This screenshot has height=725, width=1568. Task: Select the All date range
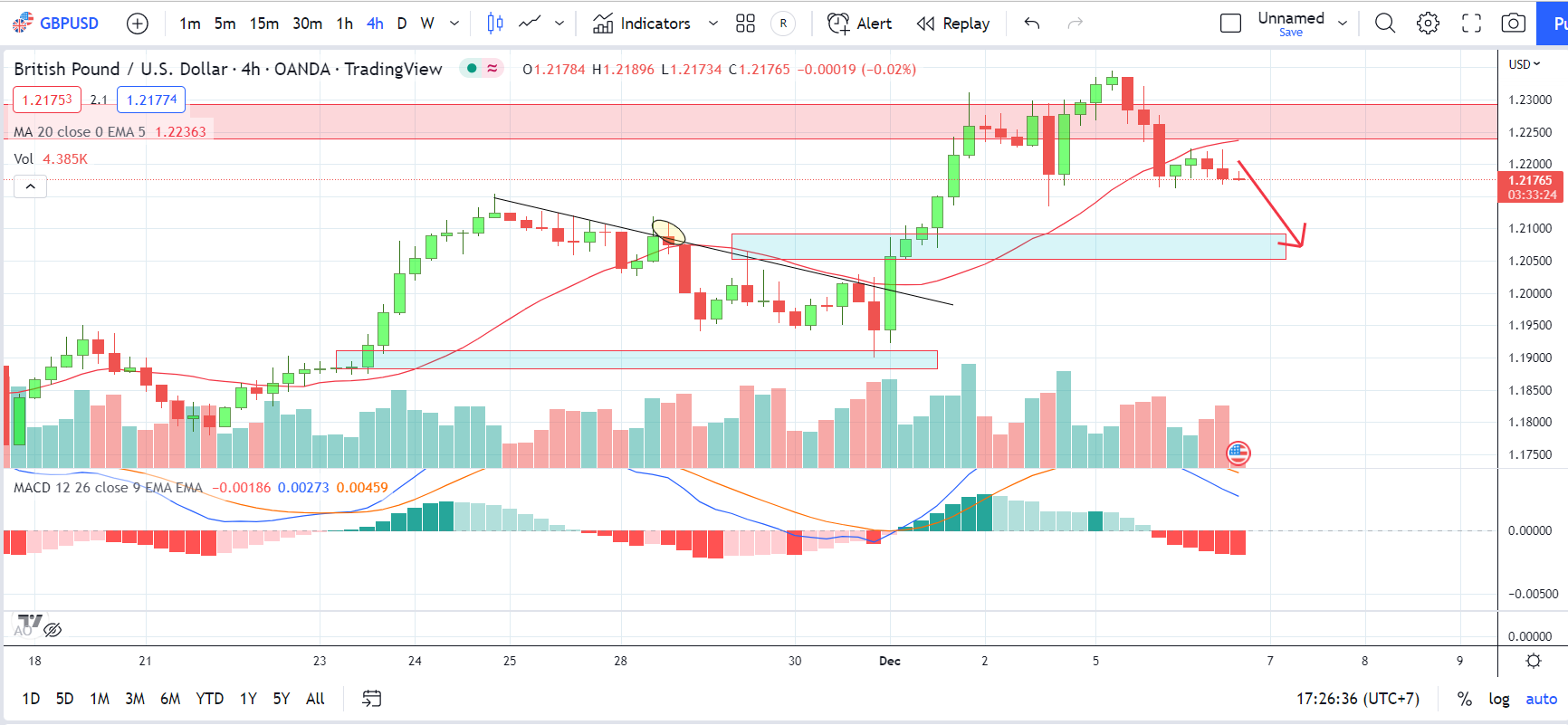point(315,699)
